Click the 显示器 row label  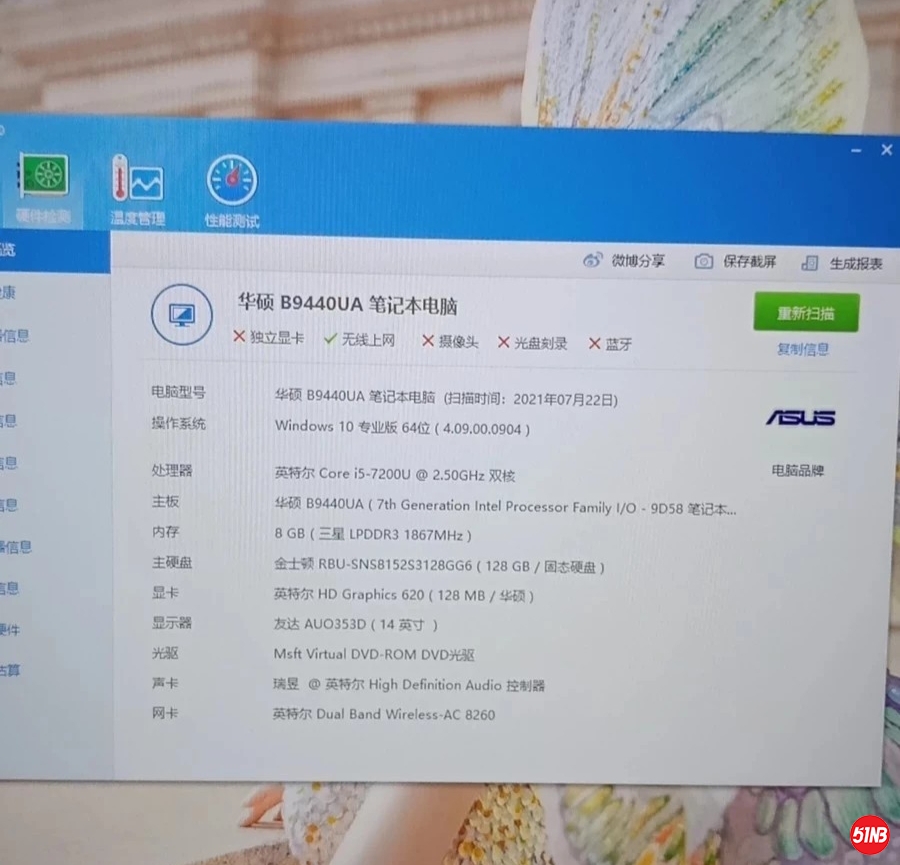point(172,623)
